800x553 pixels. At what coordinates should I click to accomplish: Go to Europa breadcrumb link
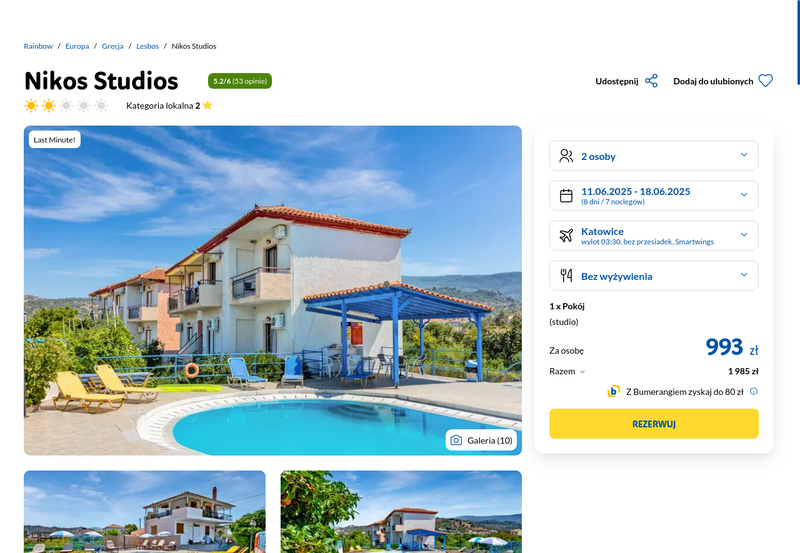click(77, 46)
